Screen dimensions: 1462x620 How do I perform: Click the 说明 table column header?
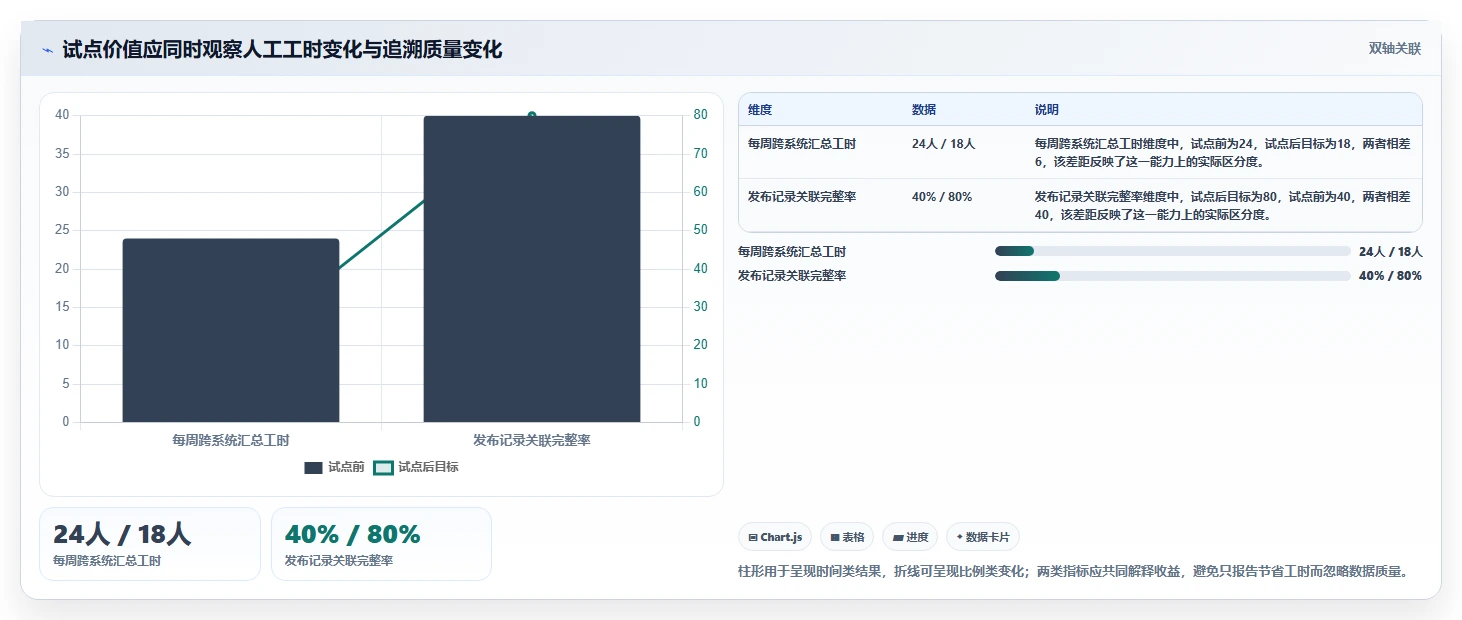[1047, 110]
